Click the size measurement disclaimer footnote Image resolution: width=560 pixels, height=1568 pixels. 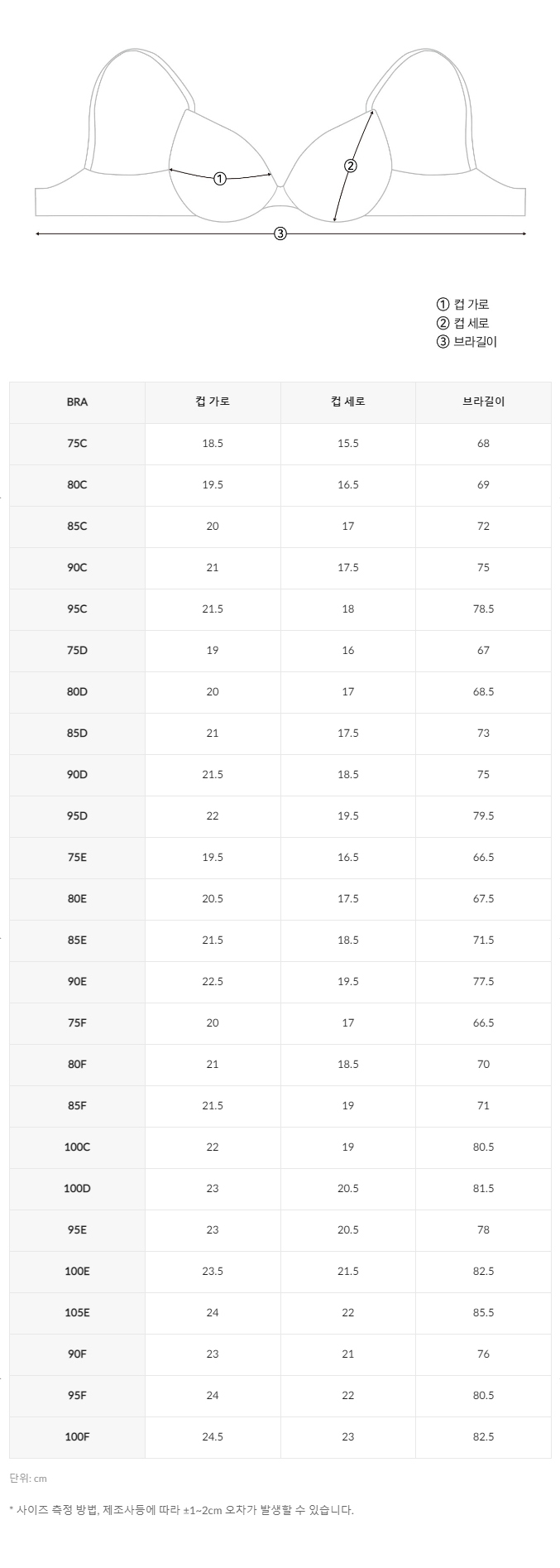click(x=182, y=1509)
